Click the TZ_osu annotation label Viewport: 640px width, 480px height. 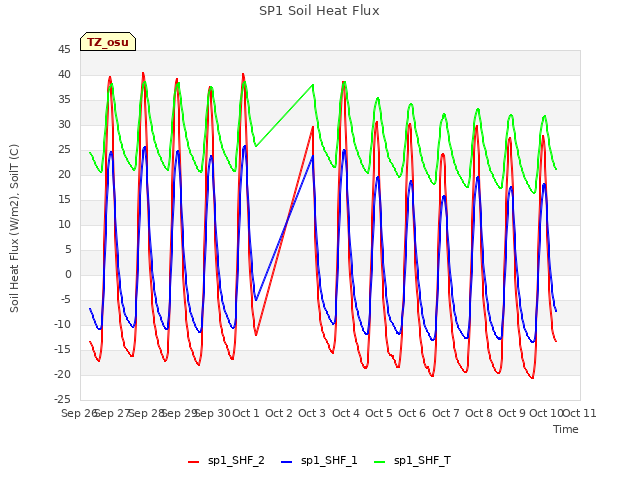pyautogui.click(x=108, y=42)
